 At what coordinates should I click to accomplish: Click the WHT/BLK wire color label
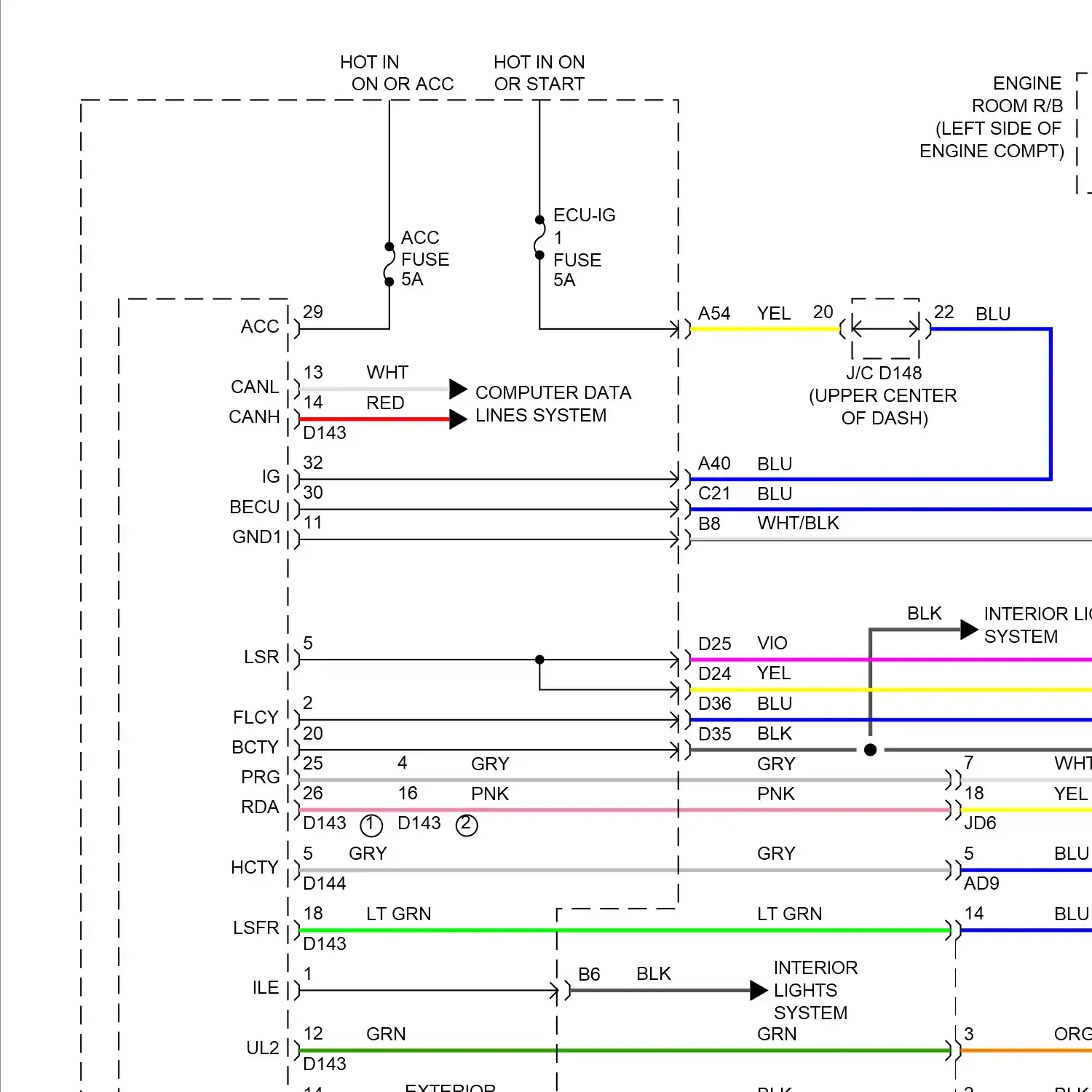click(x=798, y=523)
